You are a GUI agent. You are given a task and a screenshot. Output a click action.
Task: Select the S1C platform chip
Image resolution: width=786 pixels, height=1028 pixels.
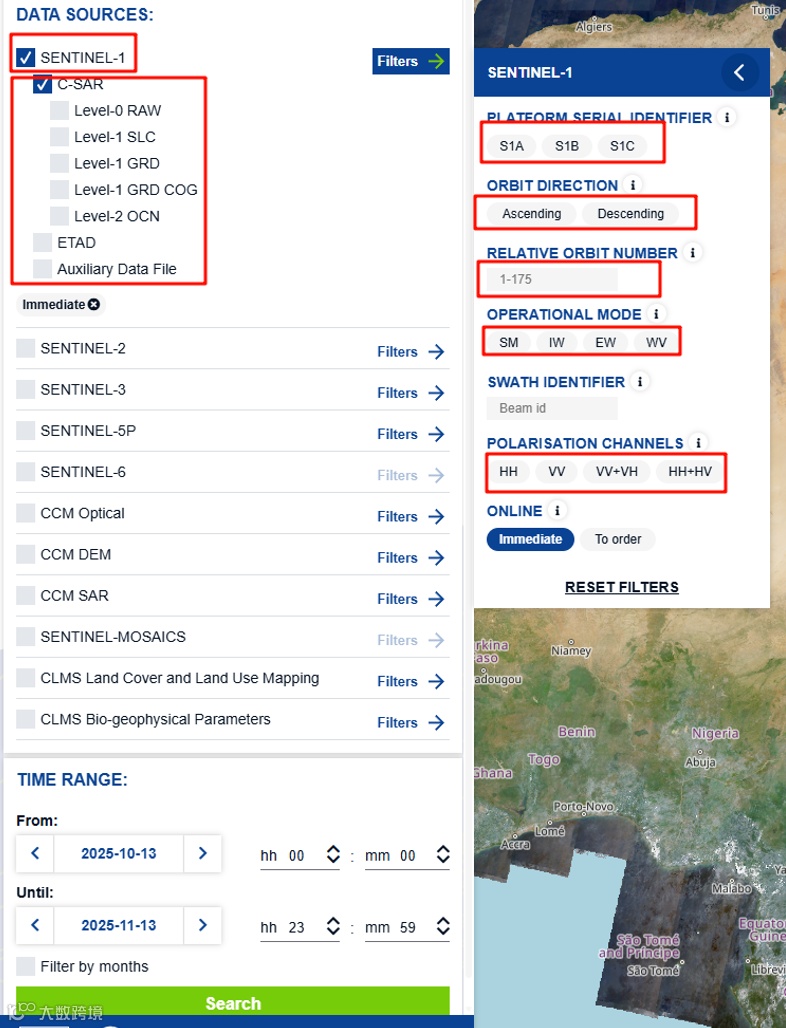622,146
